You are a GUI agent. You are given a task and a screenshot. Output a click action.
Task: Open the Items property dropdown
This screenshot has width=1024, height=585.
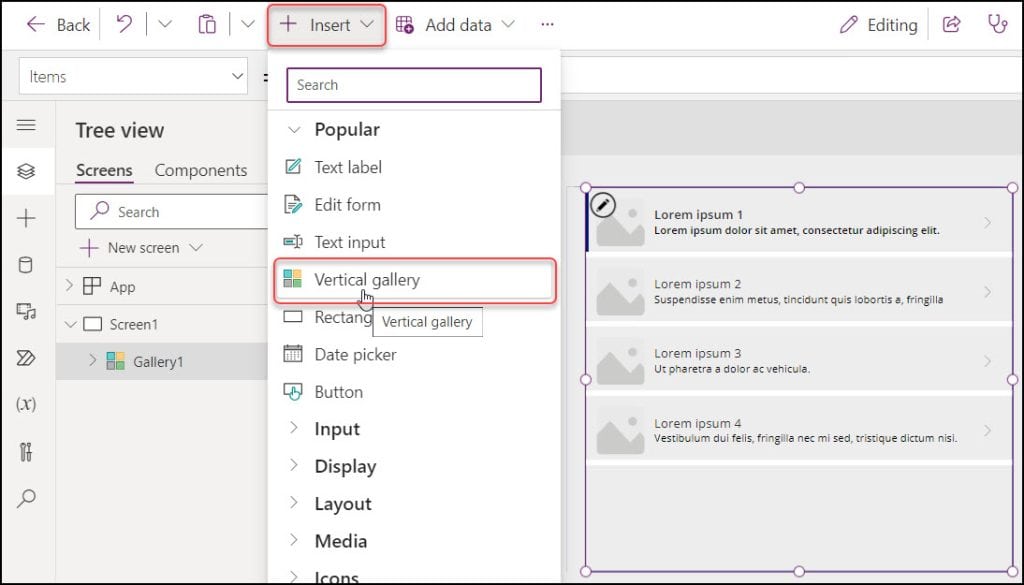pyautogui.click(x=133, y=76)
